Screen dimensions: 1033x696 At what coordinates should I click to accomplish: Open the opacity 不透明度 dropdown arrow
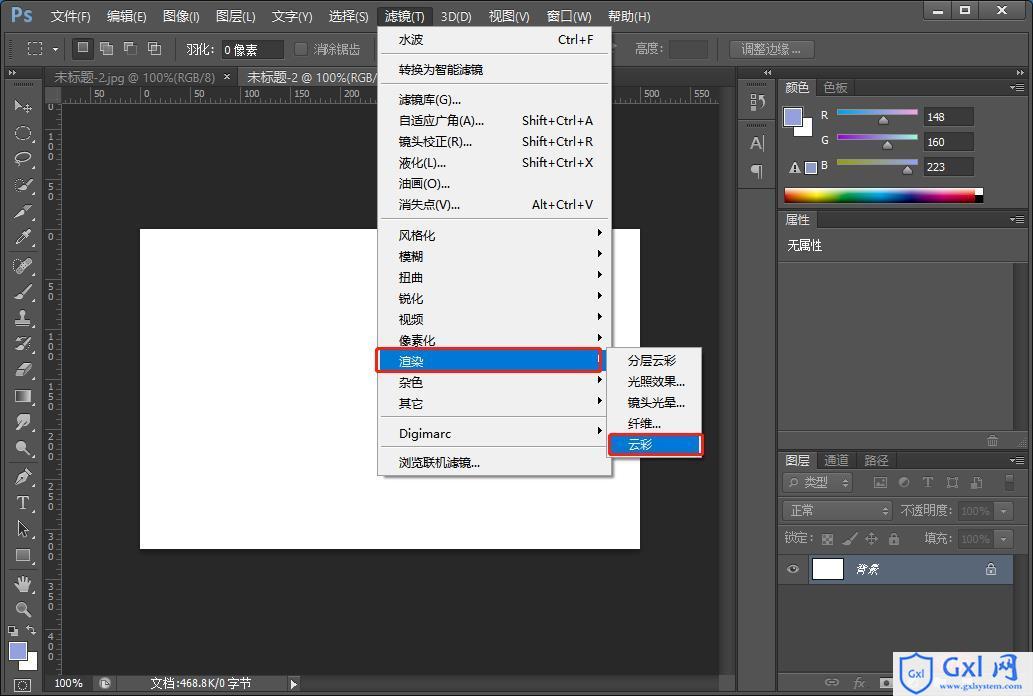point(1003,511)
